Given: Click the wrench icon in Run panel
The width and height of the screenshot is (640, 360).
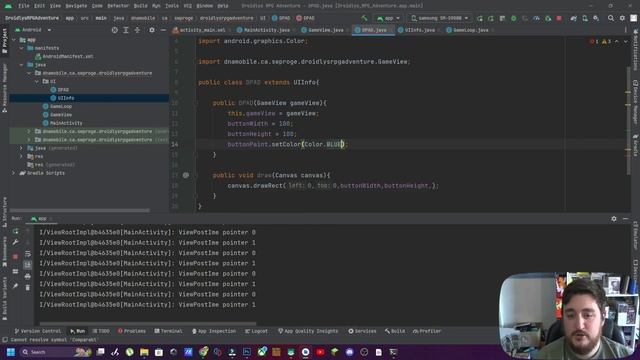Looking at the screenshot, I should 16,242.
